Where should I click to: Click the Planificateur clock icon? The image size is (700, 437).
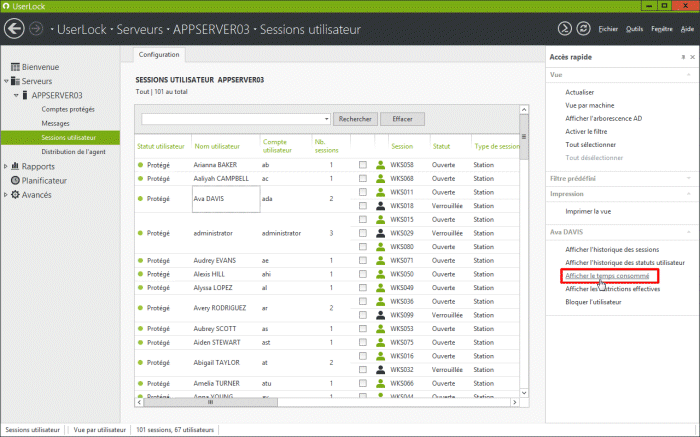[15, 180]
